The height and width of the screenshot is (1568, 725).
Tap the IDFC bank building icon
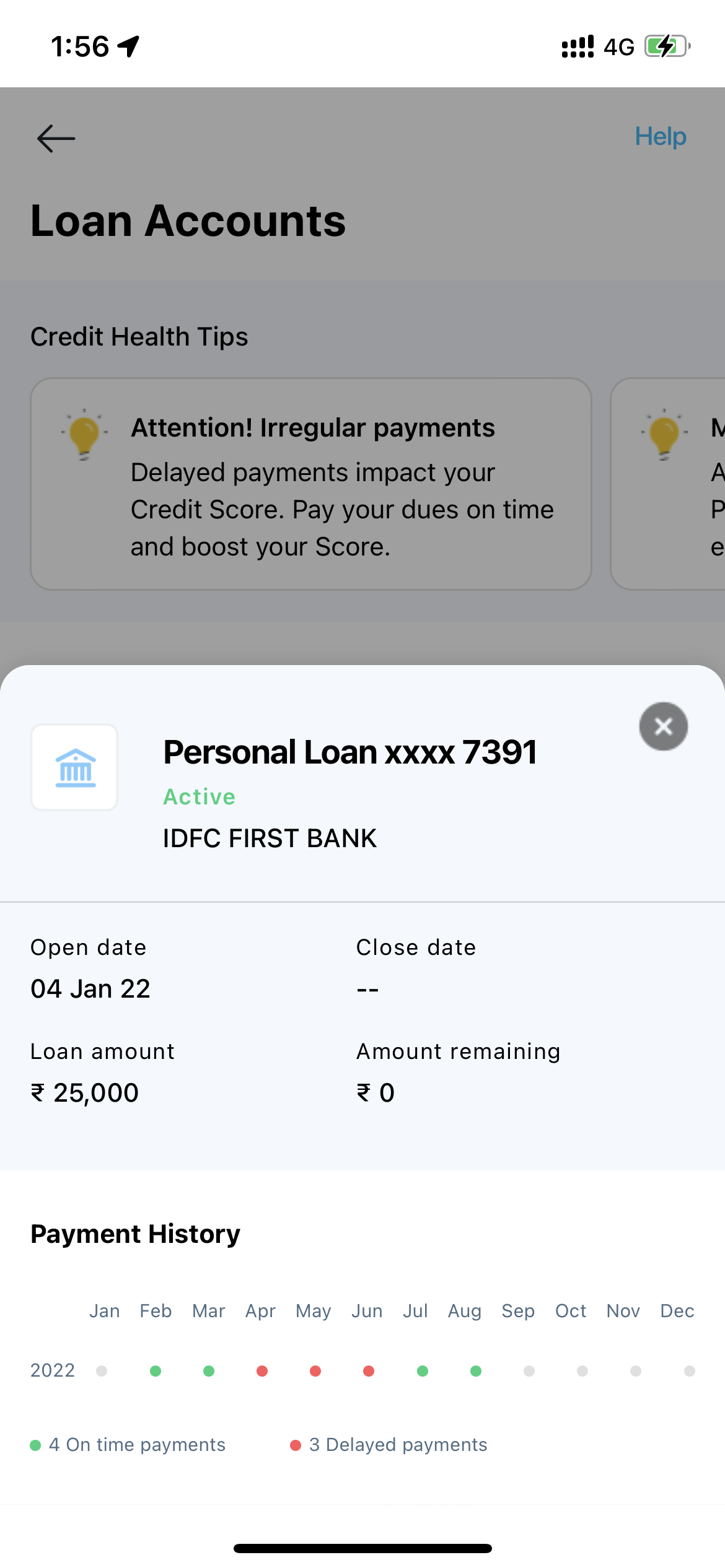pyautogui.click(x=75, y=767)
